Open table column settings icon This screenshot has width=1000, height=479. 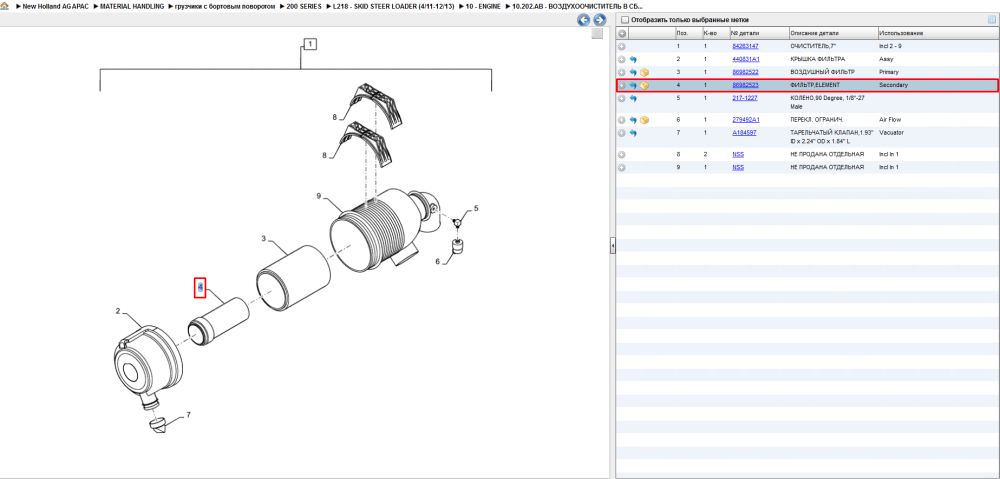991,20
